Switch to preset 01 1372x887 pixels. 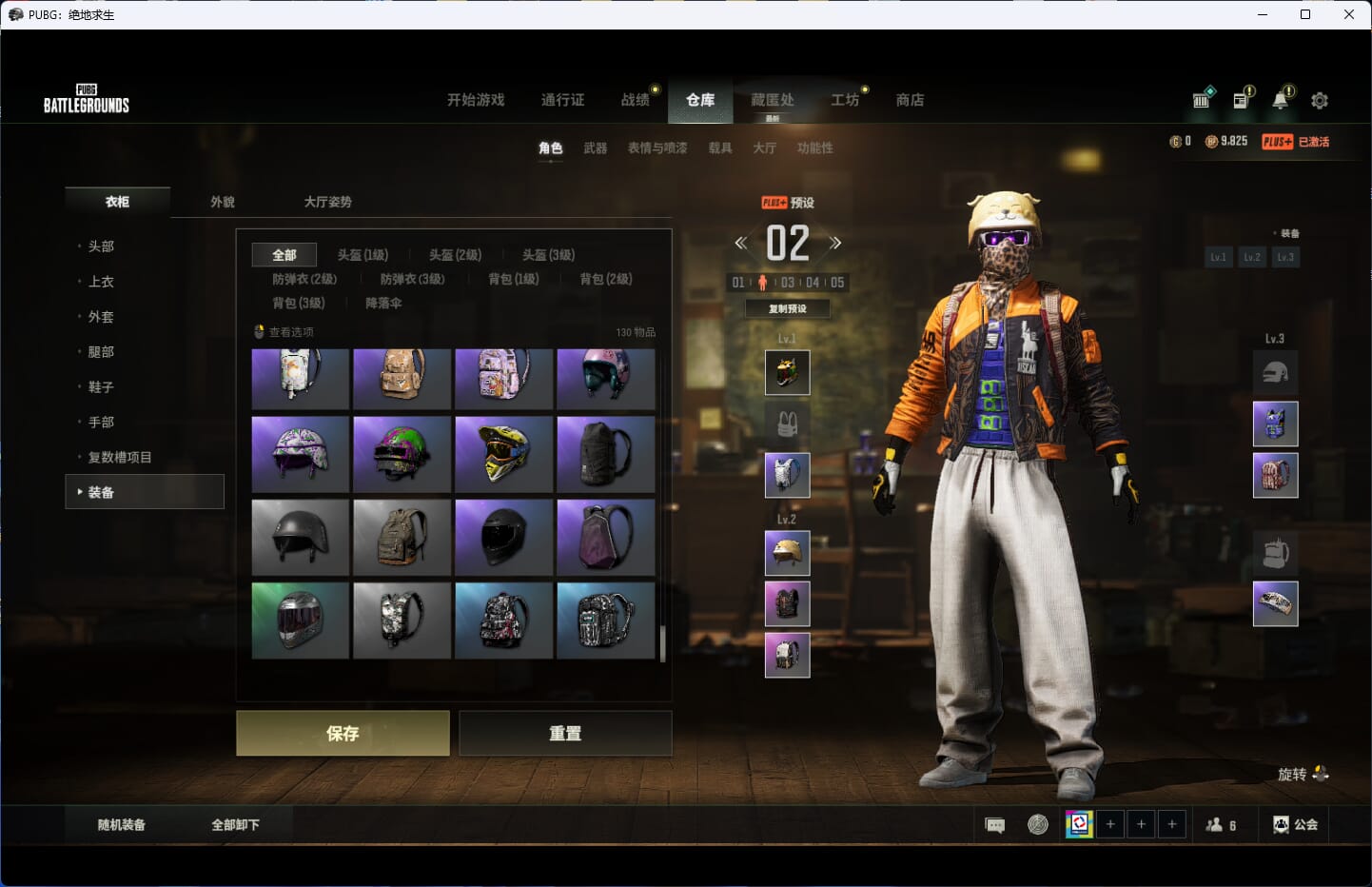pyautogui.click(x=738, y=283)
